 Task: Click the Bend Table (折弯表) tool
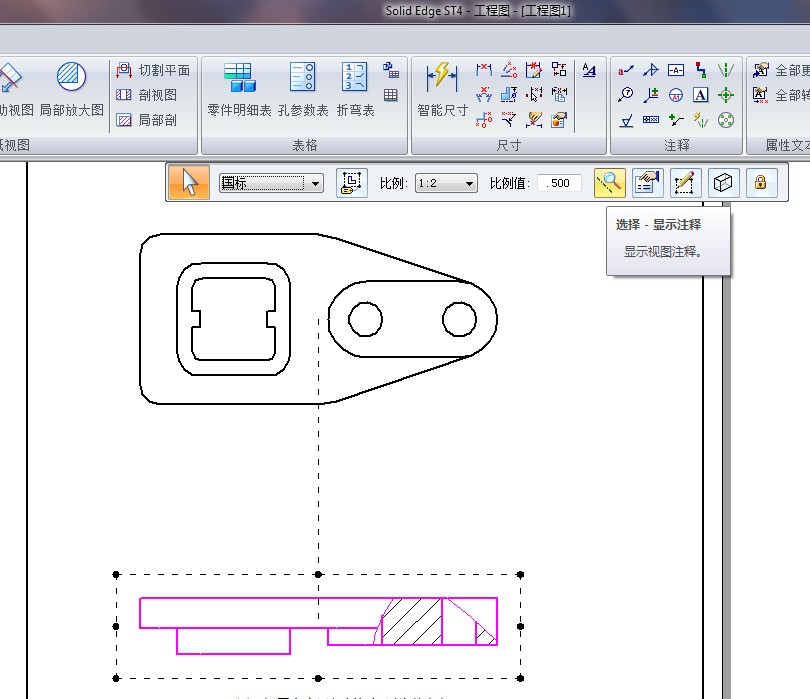[x=355, y=89]
